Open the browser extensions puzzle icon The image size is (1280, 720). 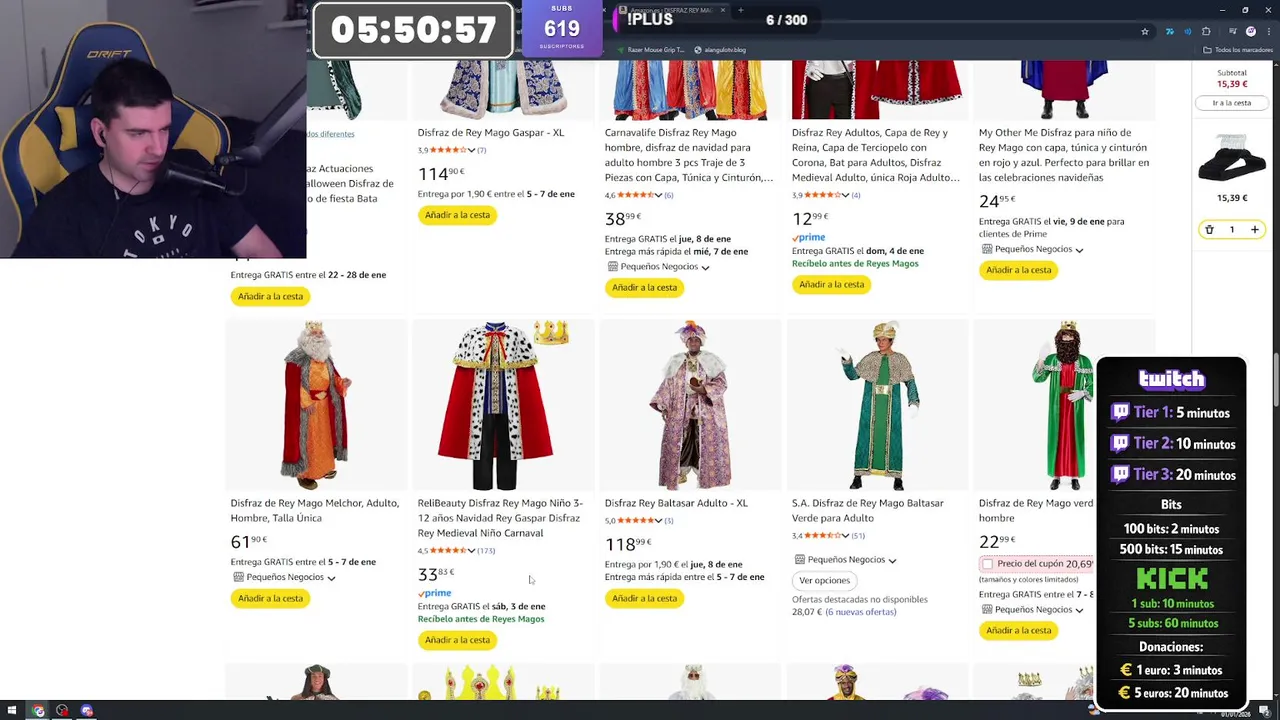(1206, 31)
